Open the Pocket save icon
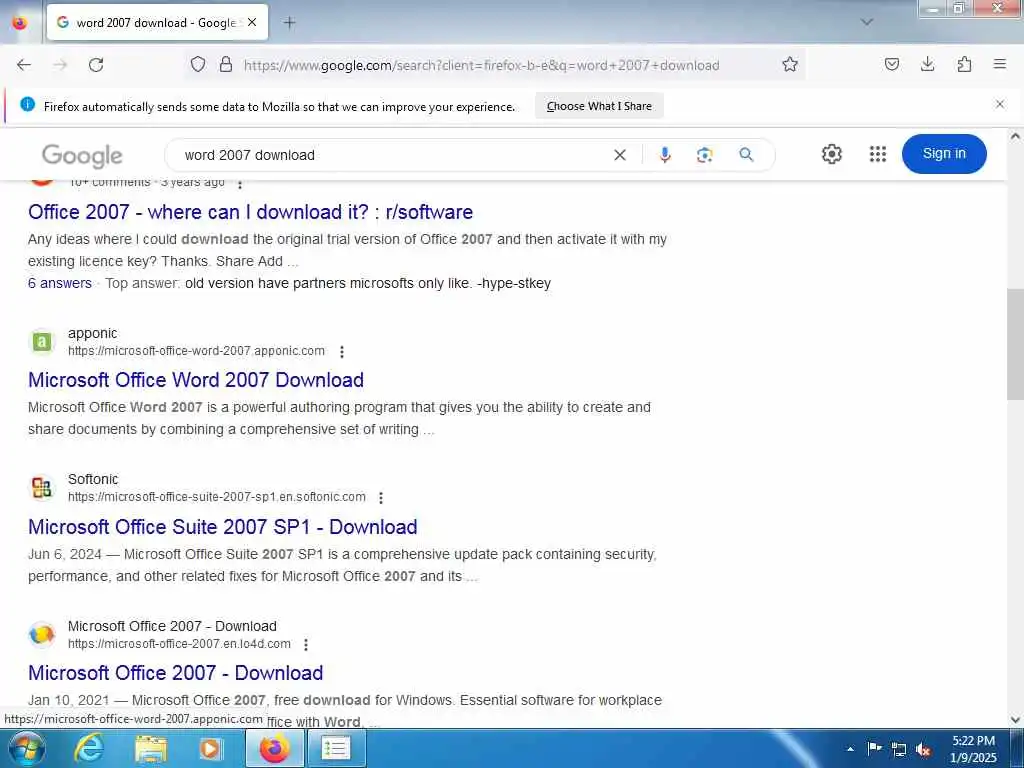This screenshot has width=1024, height=768. tap(892, 64)
